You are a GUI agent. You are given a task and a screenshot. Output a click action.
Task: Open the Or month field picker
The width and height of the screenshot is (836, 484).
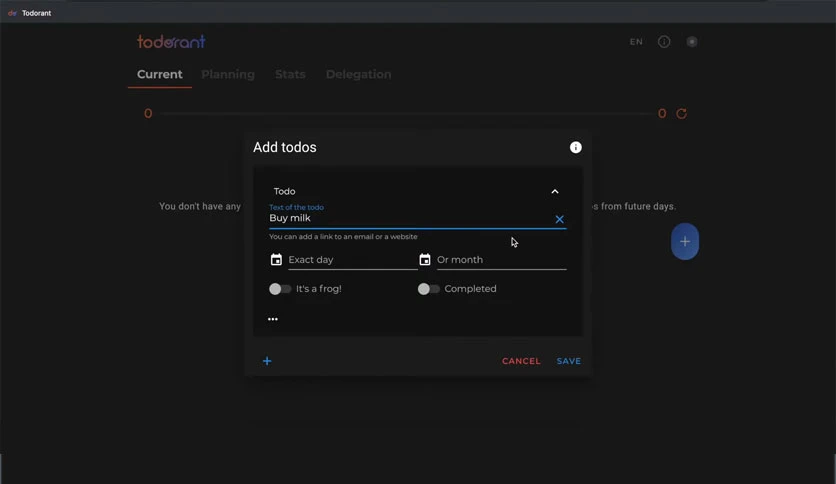[x=502, y=260]
